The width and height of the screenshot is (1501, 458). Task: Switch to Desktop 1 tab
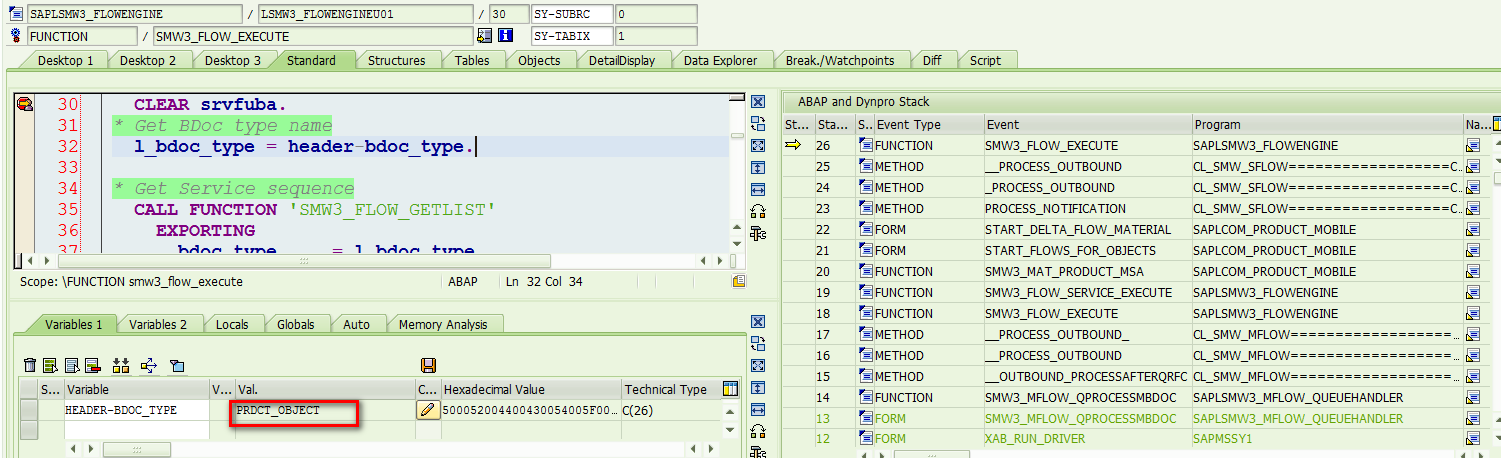click(x=65, y=60)
